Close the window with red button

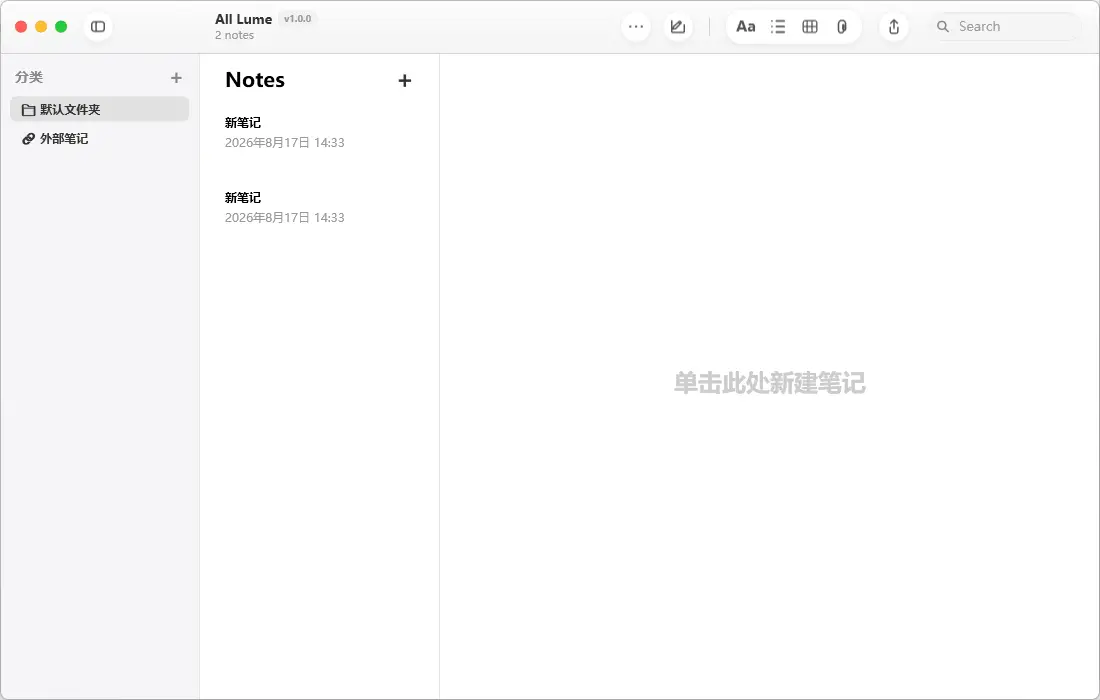[x=21, y=27]
